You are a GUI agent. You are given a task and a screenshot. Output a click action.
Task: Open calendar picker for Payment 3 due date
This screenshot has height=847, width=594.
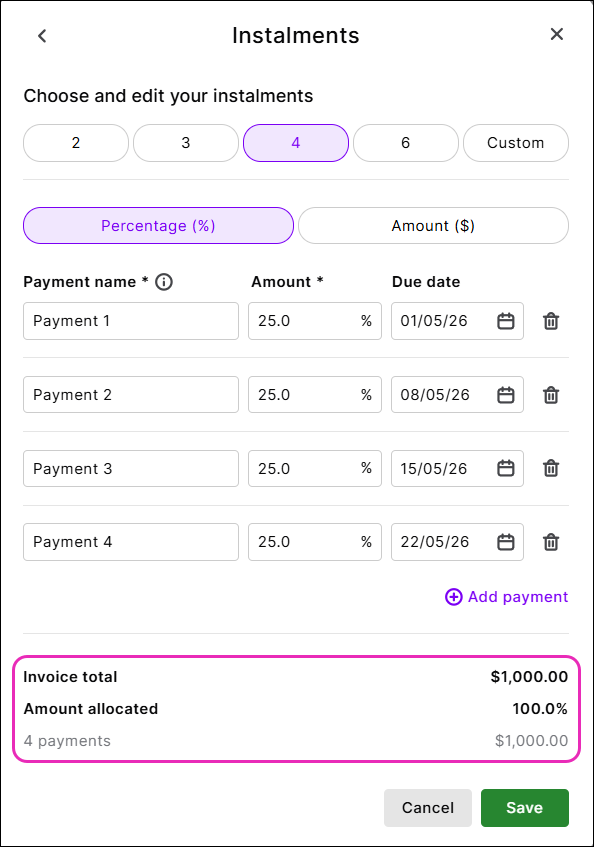pos(505,468)
